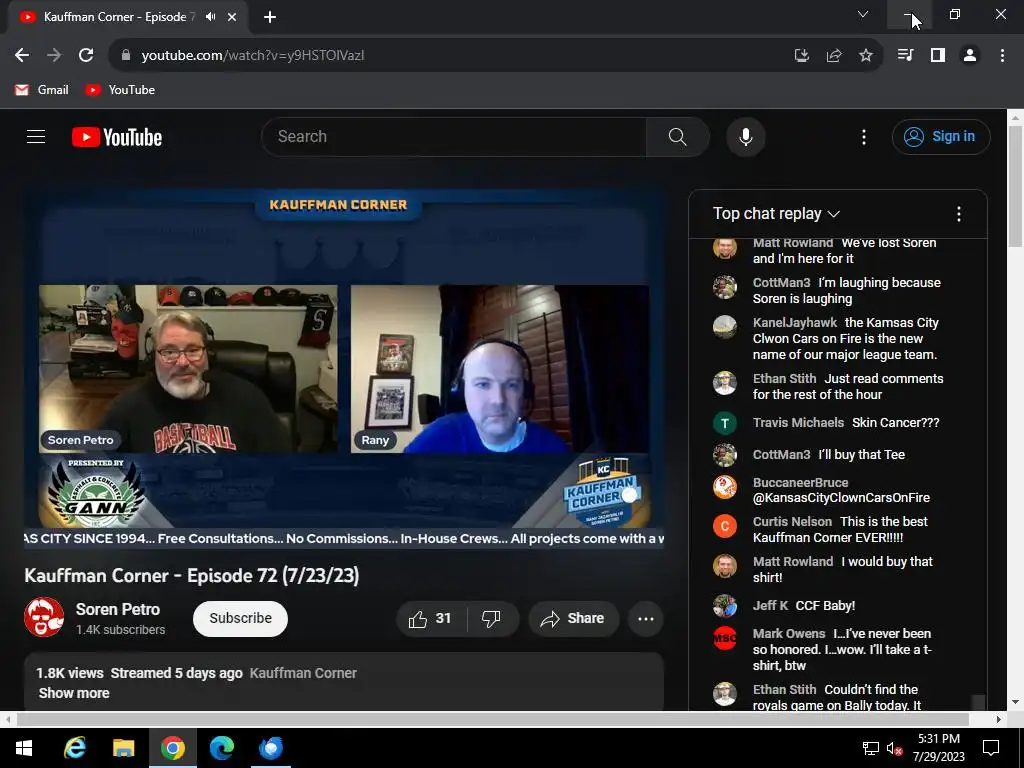Click the video player area
The width and height of the screenshot is (1024, 768).
tap(344, 369)
